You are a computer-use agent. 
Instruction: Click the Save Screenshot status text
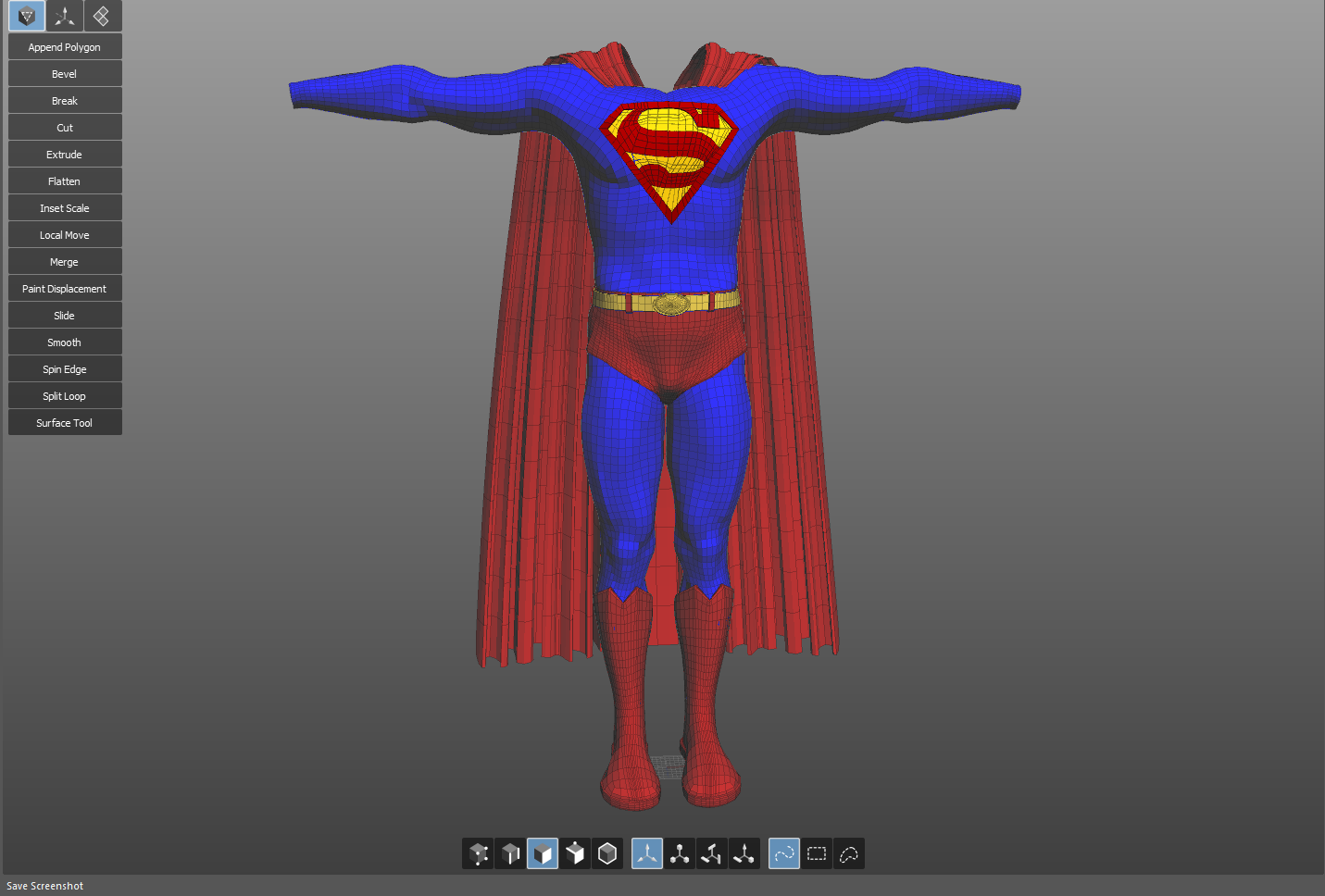44,886
